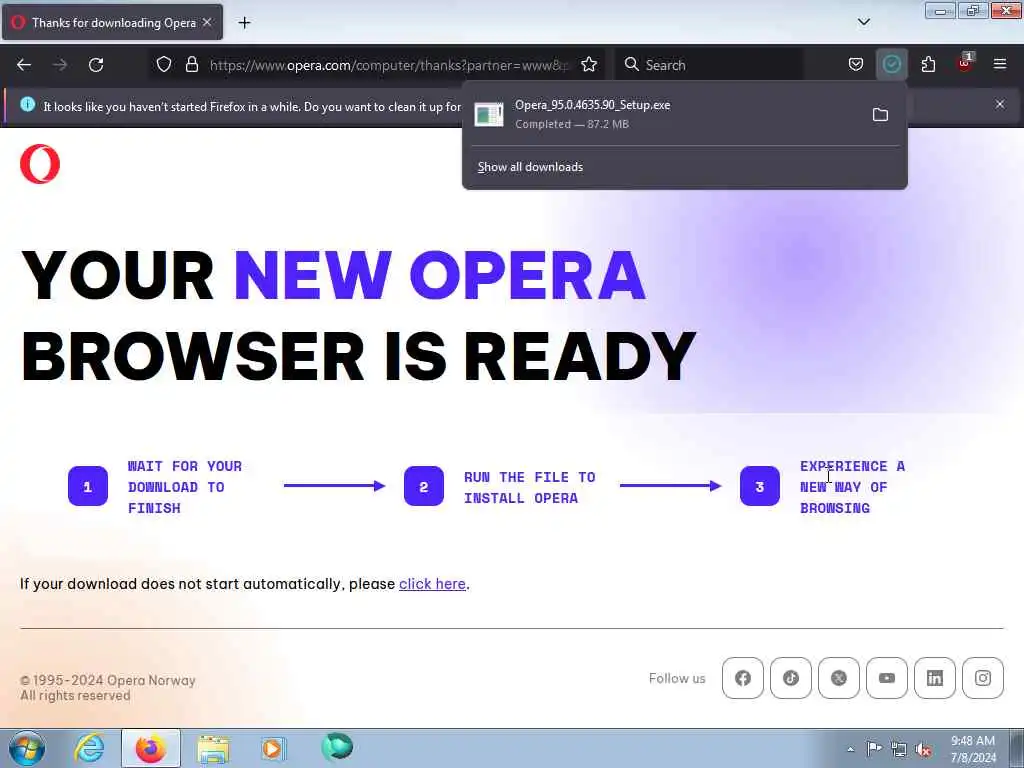The height and width of the screenshot is (768, 1024).
Task: Bookmark this page with the star icon
Action: point(589,64)
